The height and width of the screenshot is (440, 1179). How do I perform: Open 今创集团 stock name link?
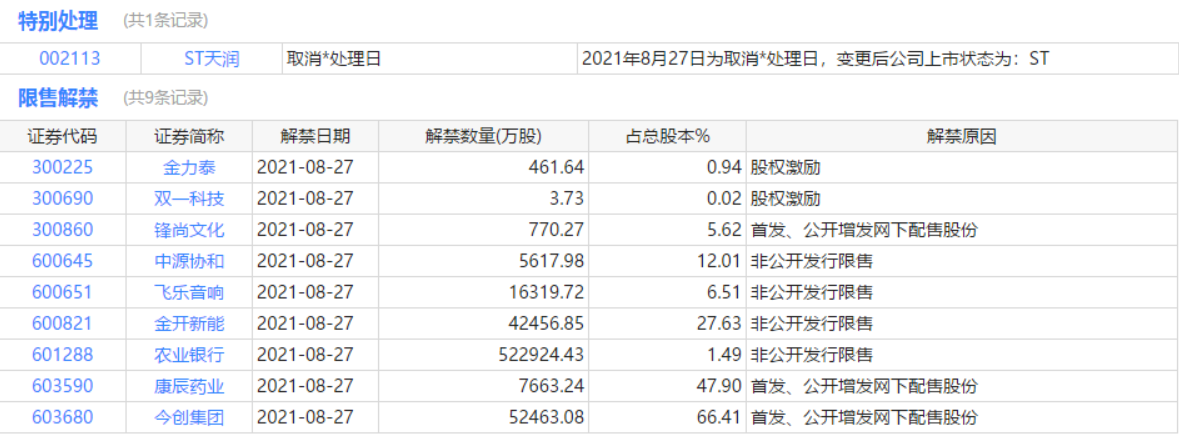189,417
